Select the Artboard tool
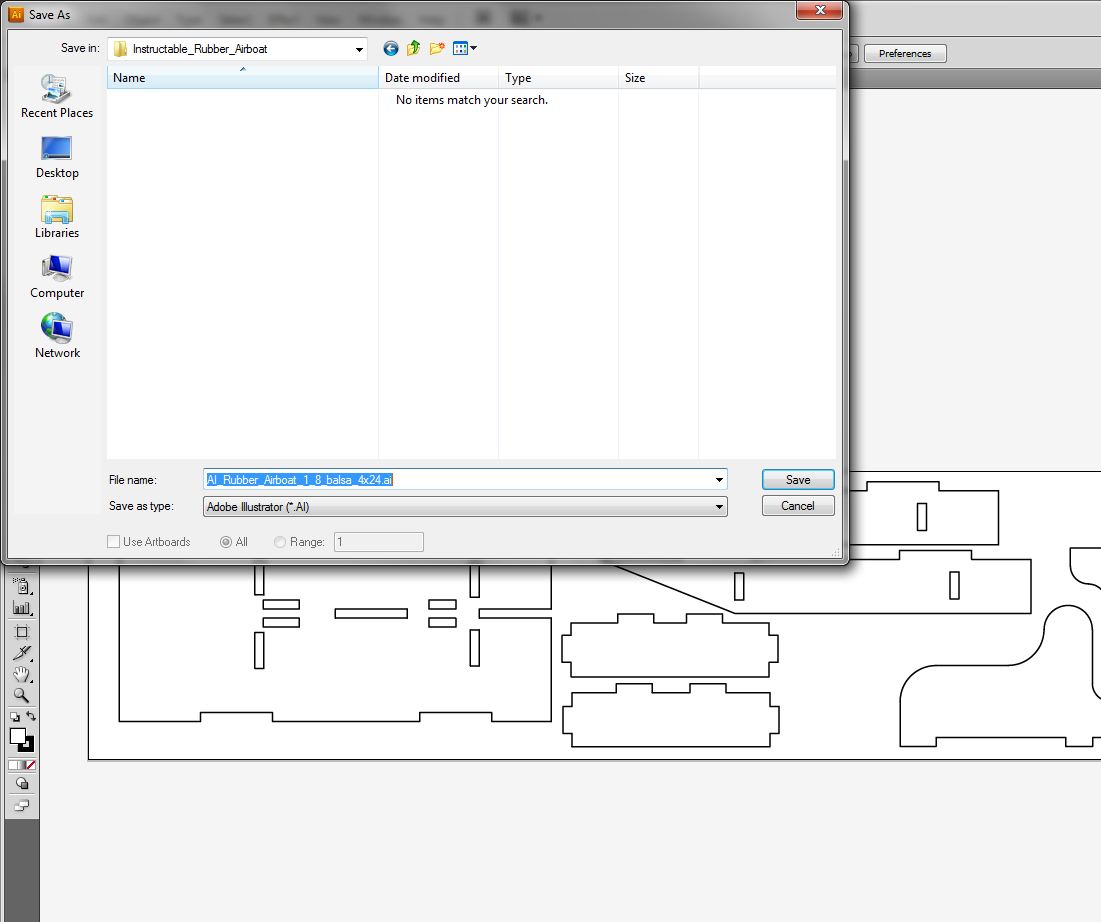 tap(22, 631)
